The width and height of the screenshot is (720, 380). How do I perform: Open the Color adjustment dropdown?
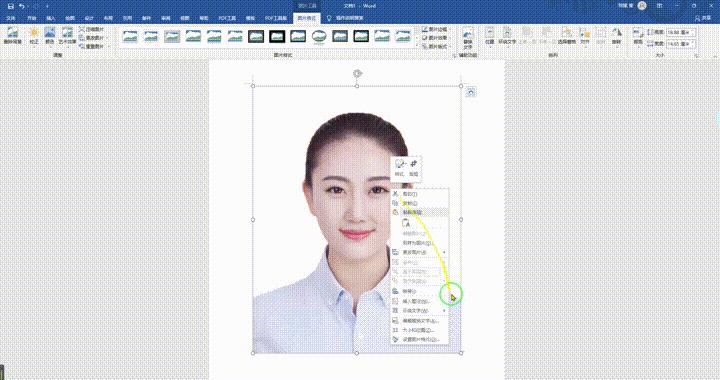click(50, 36)
